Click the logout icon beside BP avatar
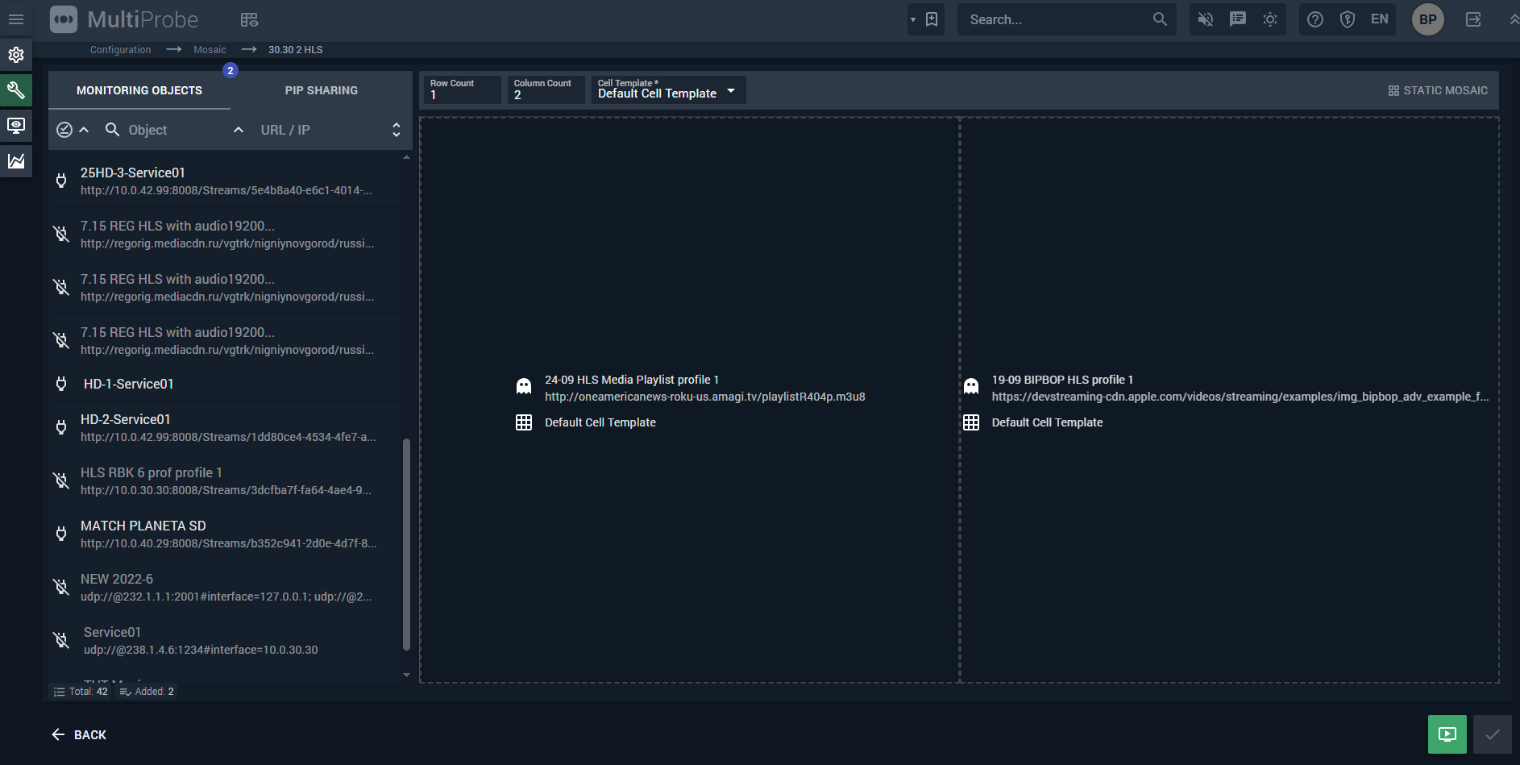The height and width of the screenshot is (765, 1520). pyautogui.click(x=1473, y=19)
